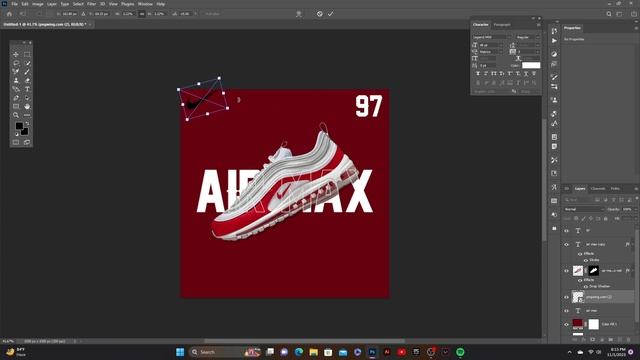
Task: Hide the air max copy layer
Action: pyautogui.click(x=567, y=244)
